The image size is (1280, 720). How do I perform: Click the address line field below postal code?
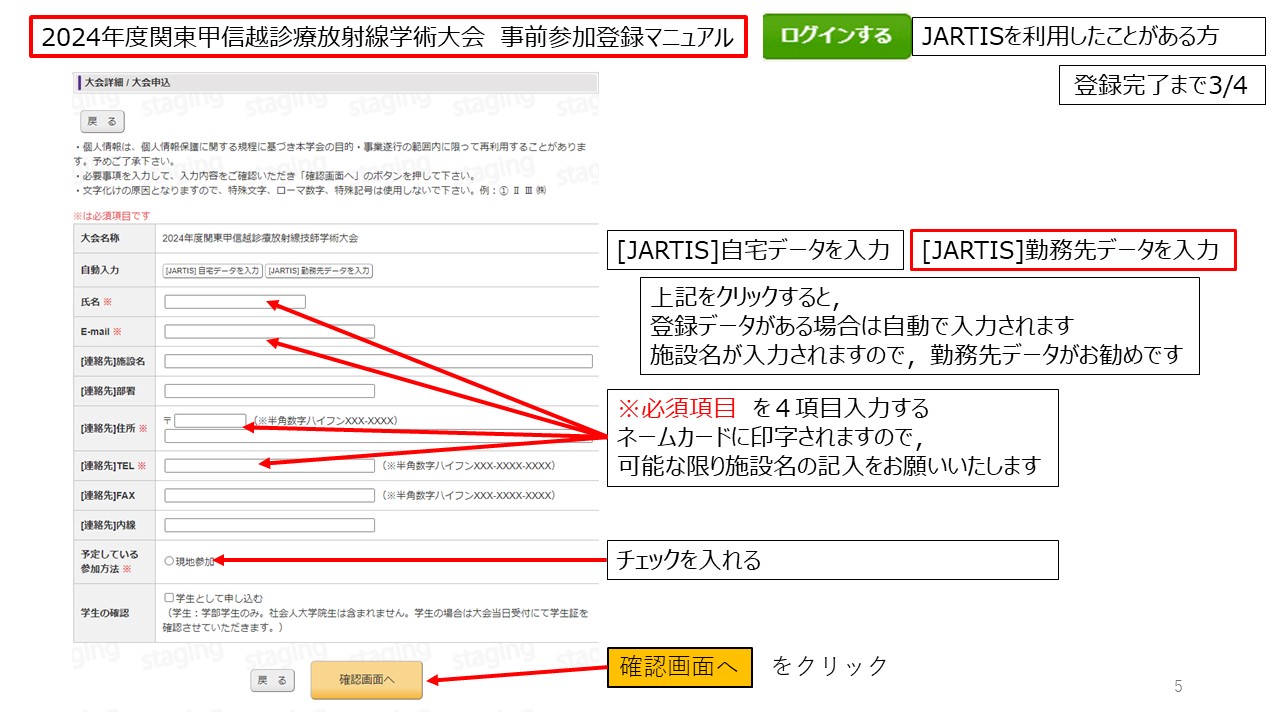pos(378,436)
